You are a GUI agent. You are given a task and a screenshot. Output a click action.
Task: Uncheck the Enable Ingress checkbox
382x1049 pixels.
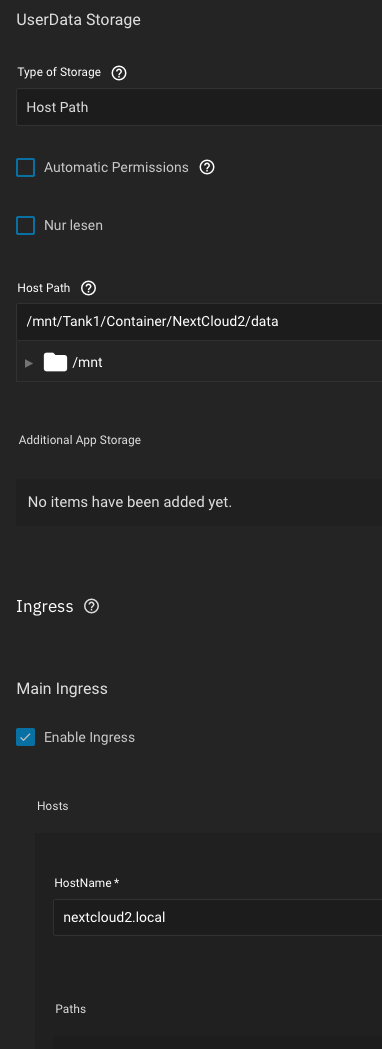point(25,737)
